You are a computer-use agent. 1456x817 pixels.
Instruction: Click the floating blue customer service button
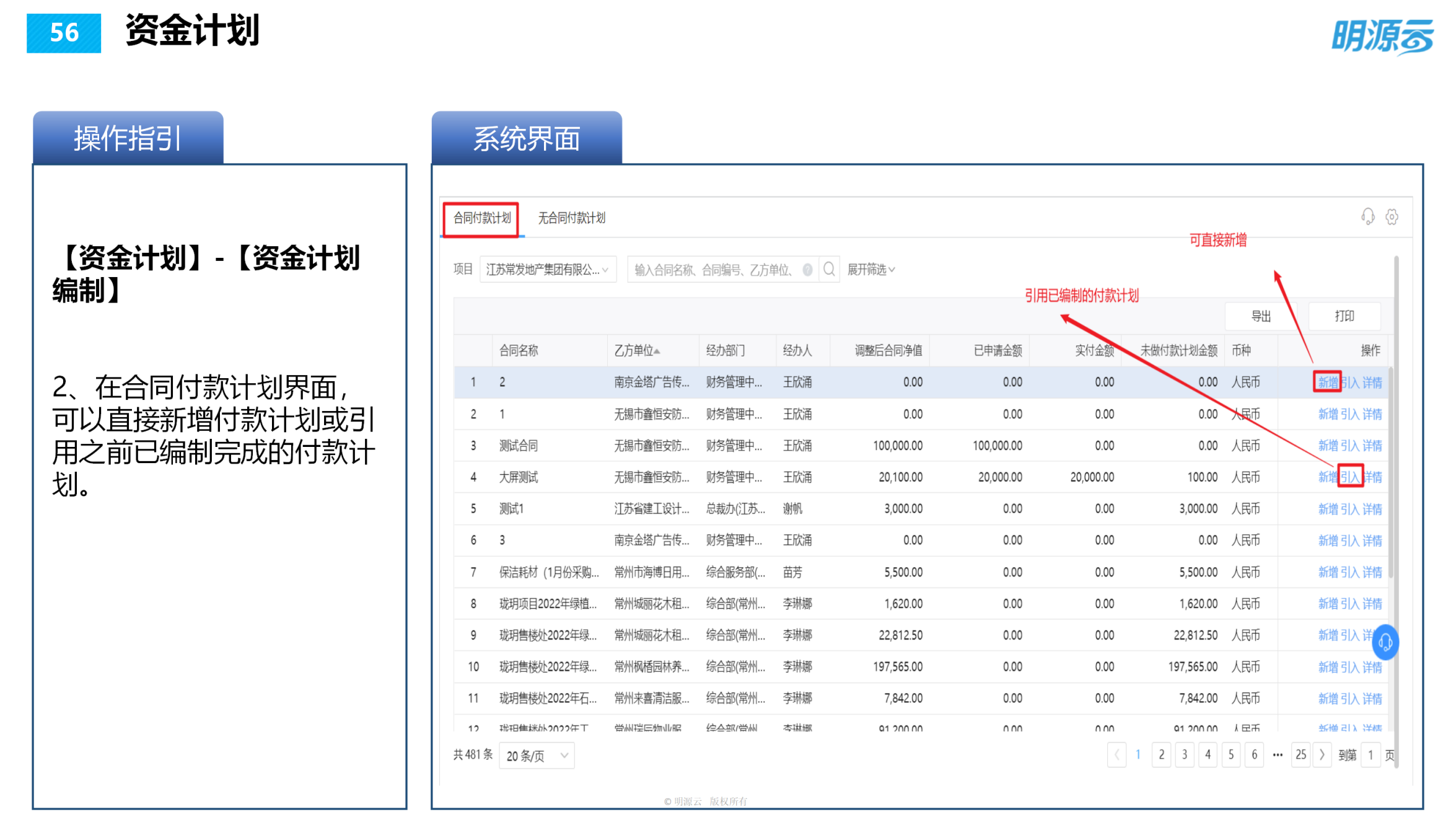click(x=1385, y=642)
